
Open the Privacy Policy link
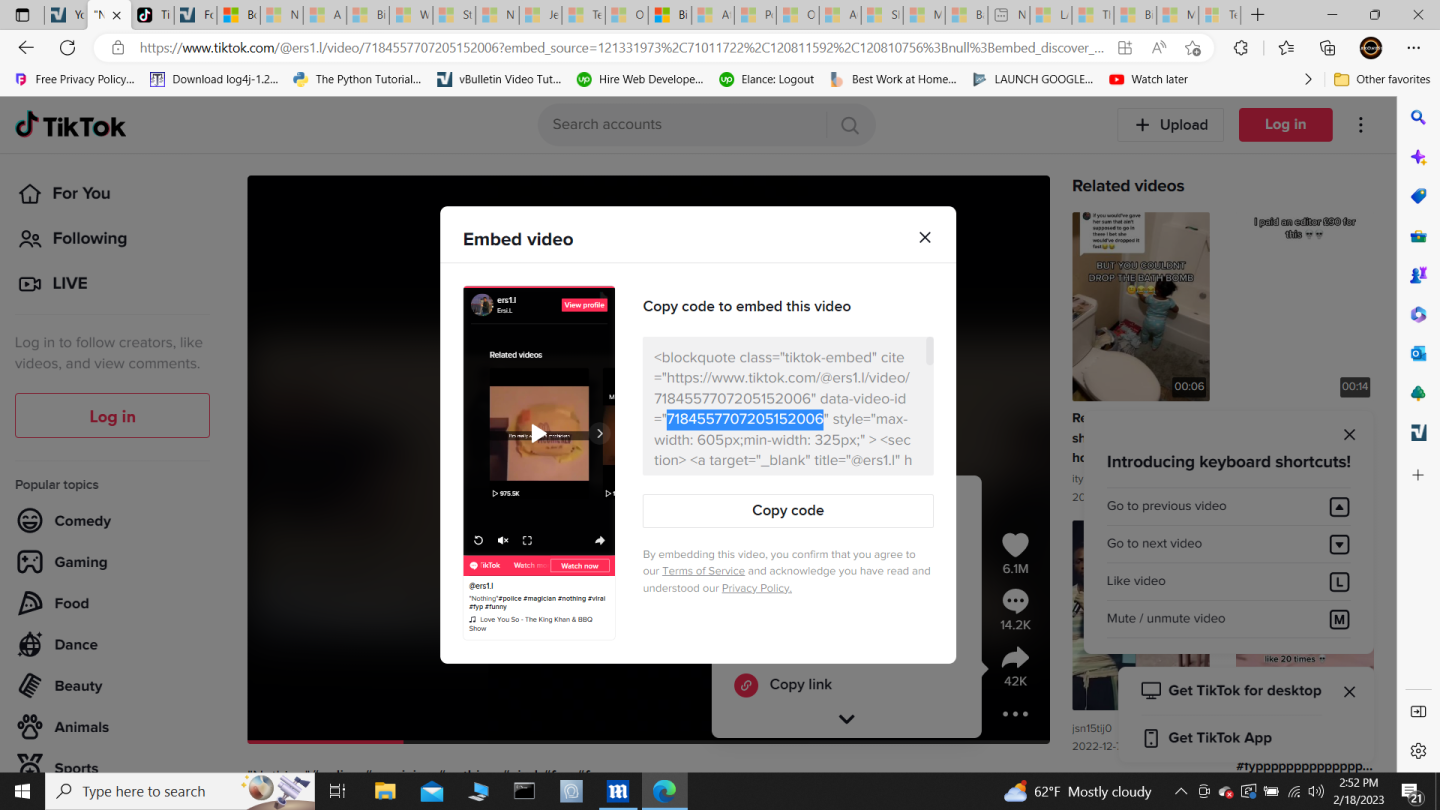(756, 588)
